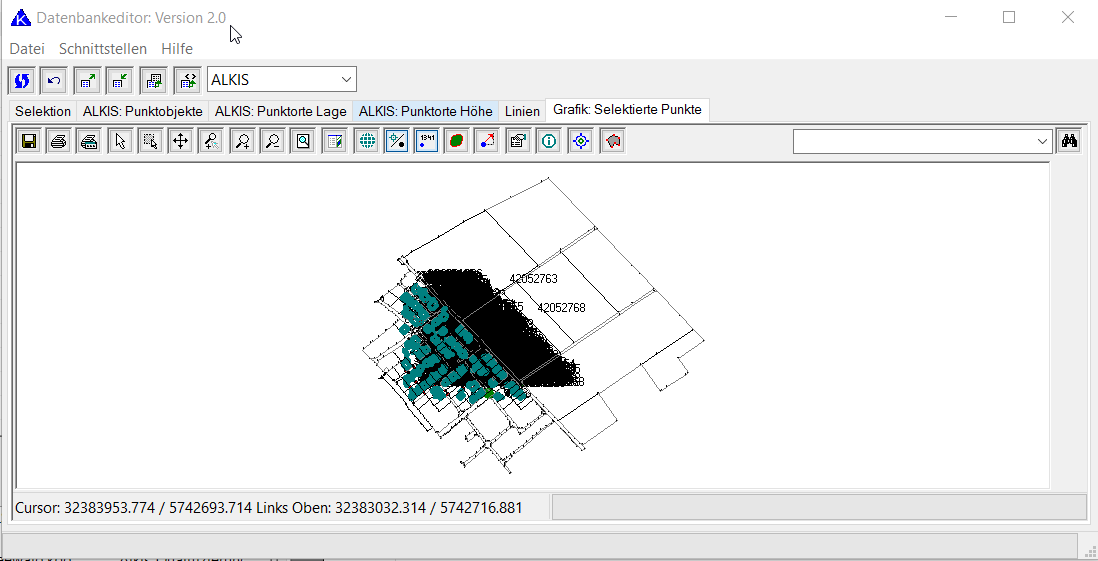The image size is (1098, 561).
Task: Minimize the Datenbankeditor window
Action: pyautogui.click(x=950, y=18)
